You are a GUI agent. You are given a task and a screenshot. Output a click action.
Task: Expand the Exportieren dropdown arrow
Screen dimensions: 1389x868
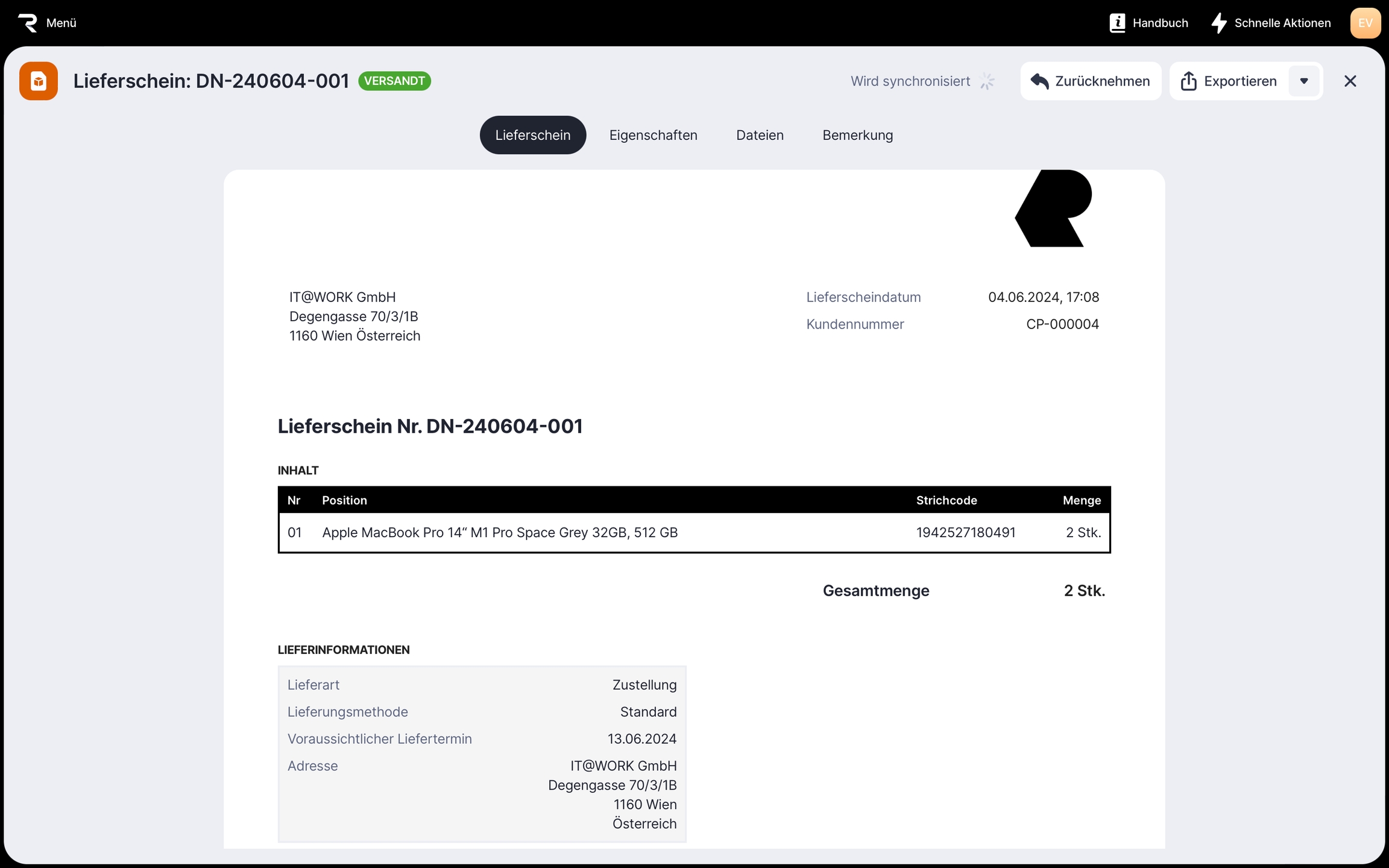point(1304,81)
